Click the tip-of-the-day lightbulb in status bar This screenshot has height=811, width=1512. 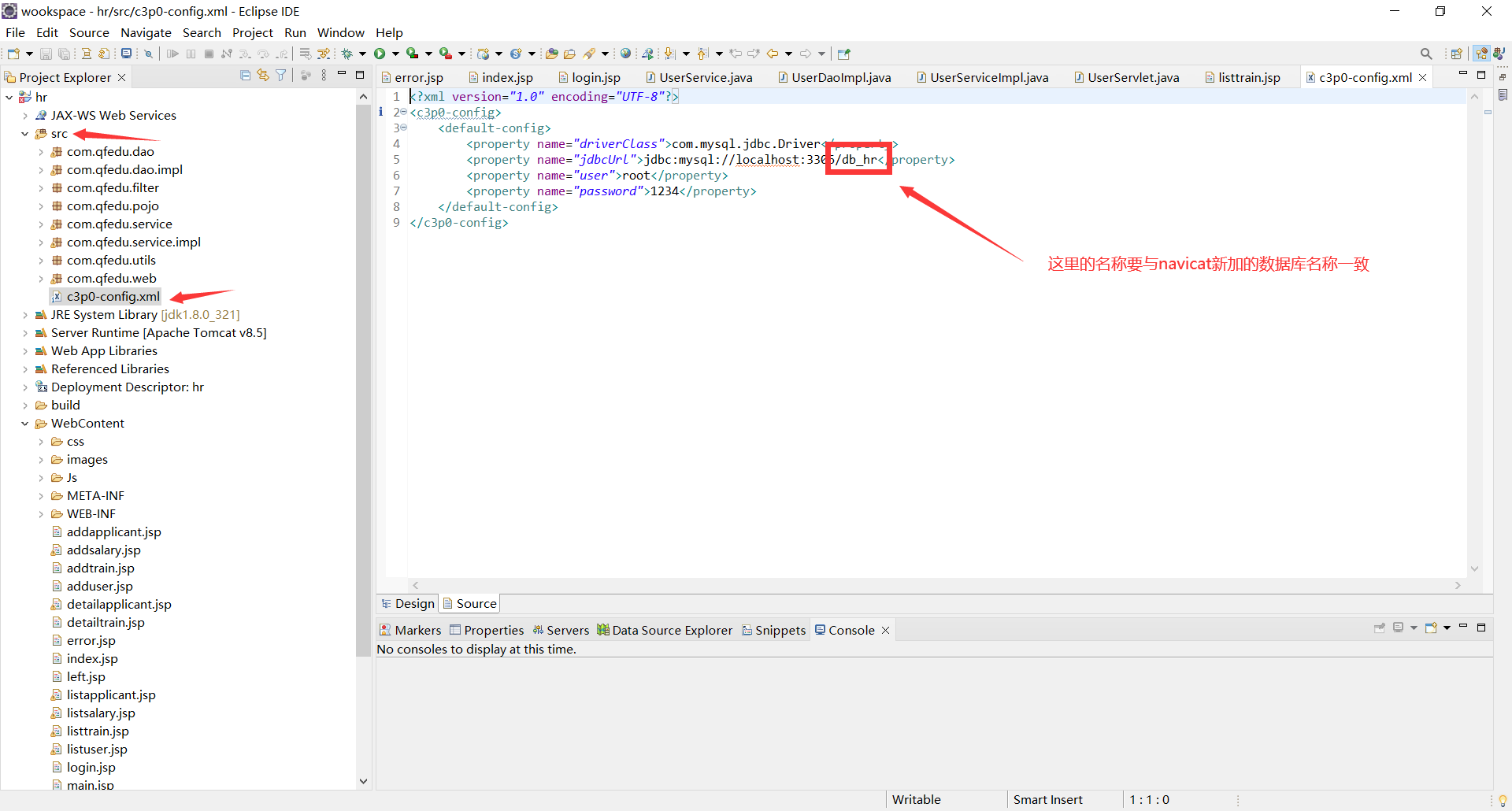tap(1503, 800)
